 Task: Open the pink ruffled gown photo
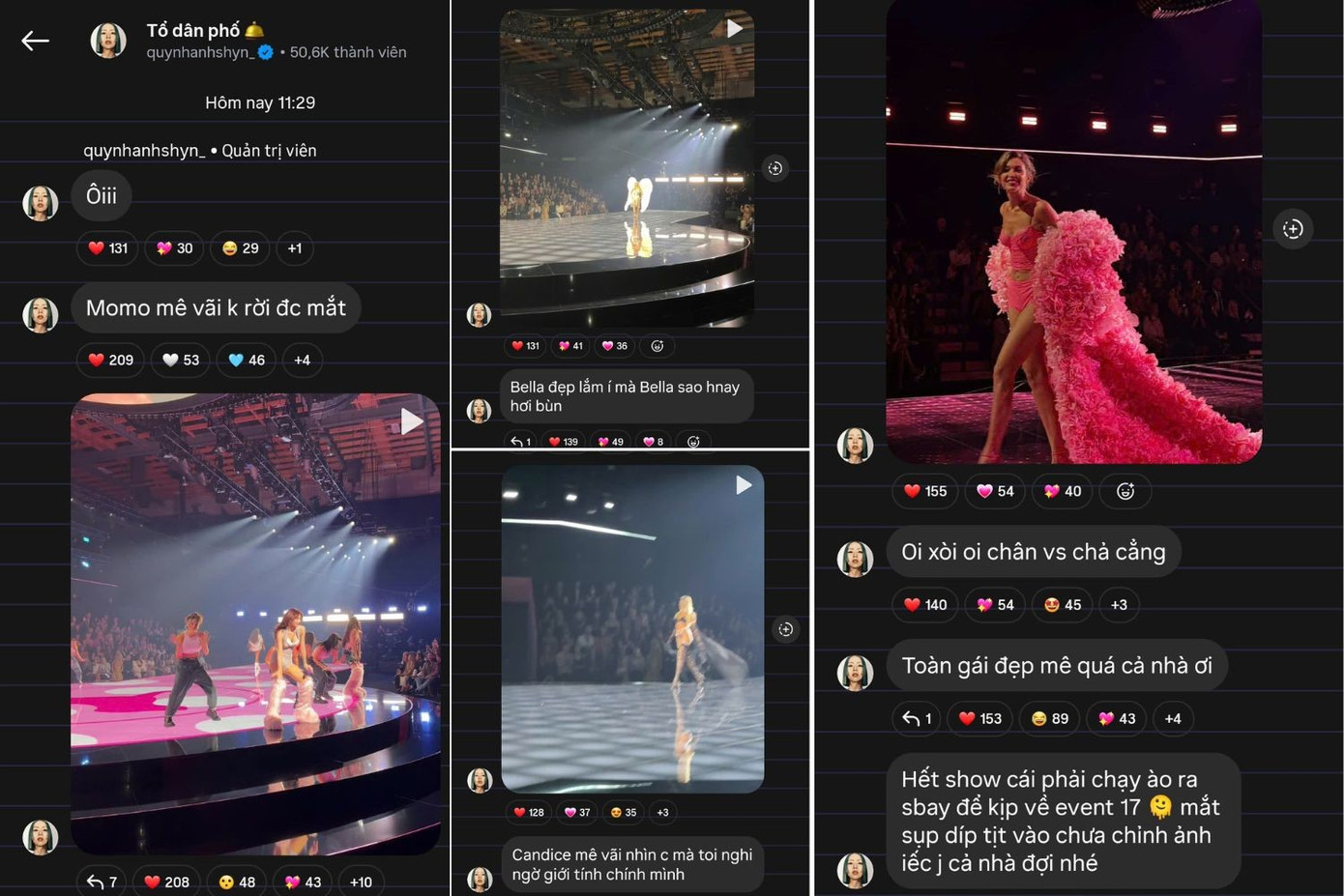(x=1073, y=232)
